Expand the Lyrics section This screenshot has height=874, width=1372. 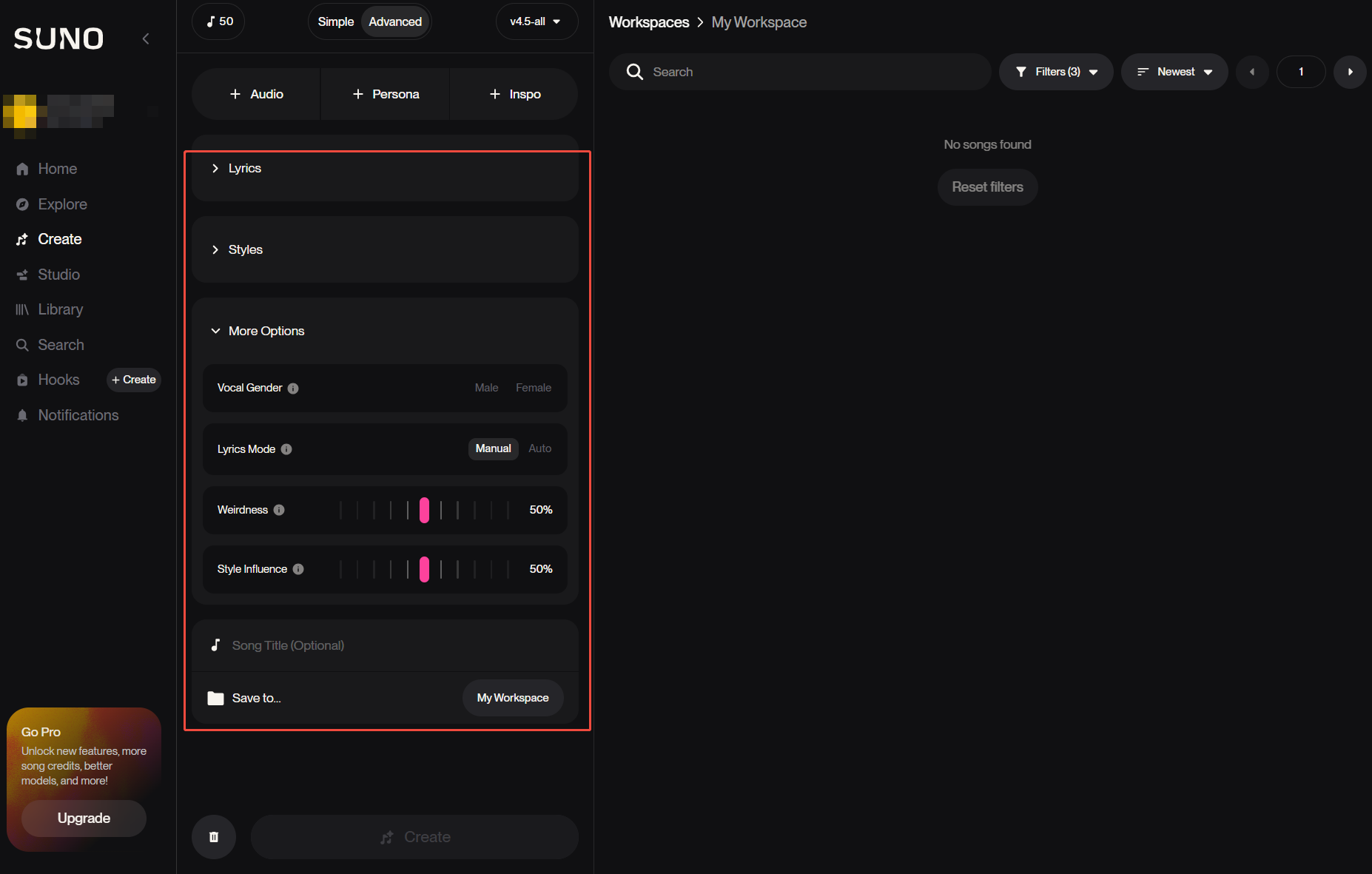coord(244,169)
